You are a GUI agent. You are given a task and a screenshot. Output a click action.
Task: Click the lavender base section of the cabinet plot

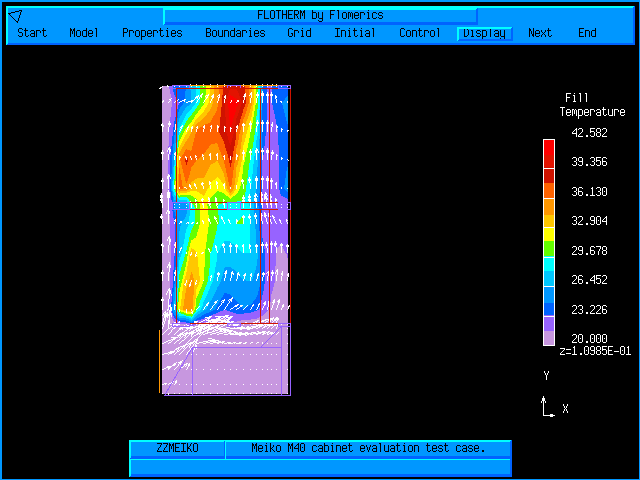coord(227,360)
